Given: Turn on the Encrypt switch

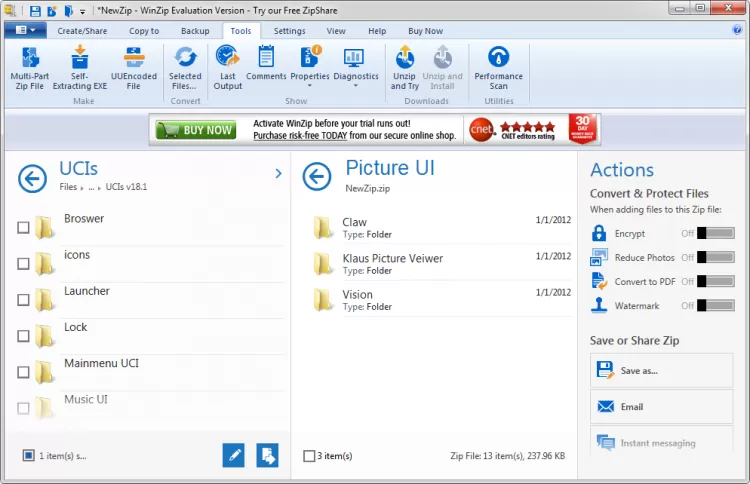Looking at the screenshot, I should pos(716,233).
